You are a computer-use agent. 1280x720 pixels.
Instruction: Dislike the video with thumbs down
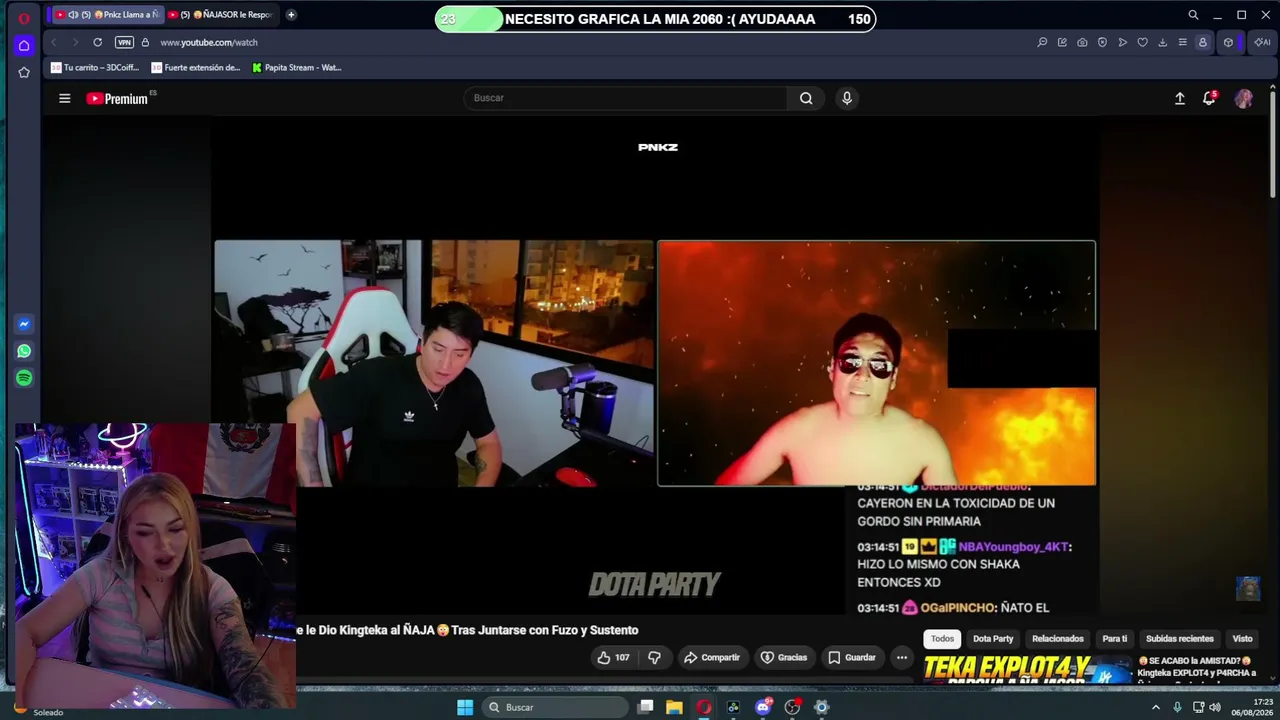click(x=654, y=657)
